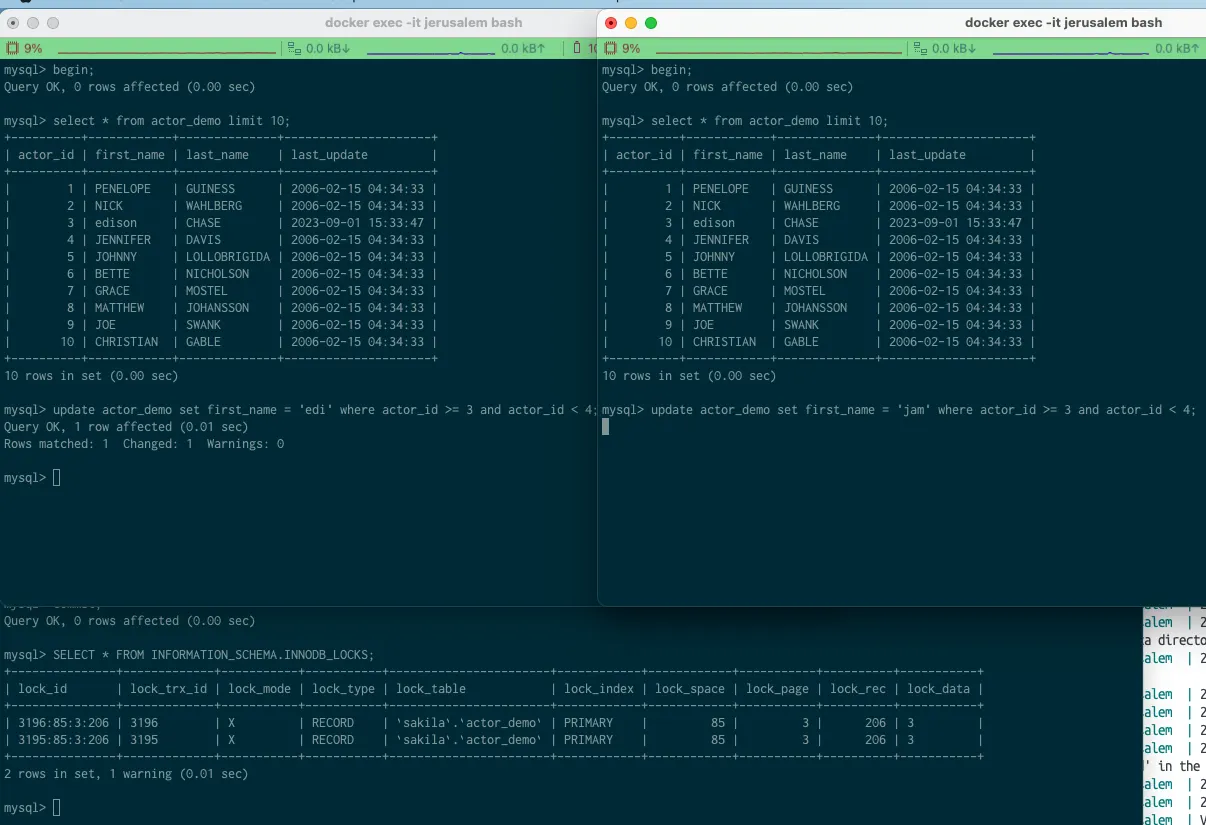This screenshot has height=825, width=1206.
Task: Click the left window's 'docker exec -it jerusalem bash' title
Action: tap(424, 22)
